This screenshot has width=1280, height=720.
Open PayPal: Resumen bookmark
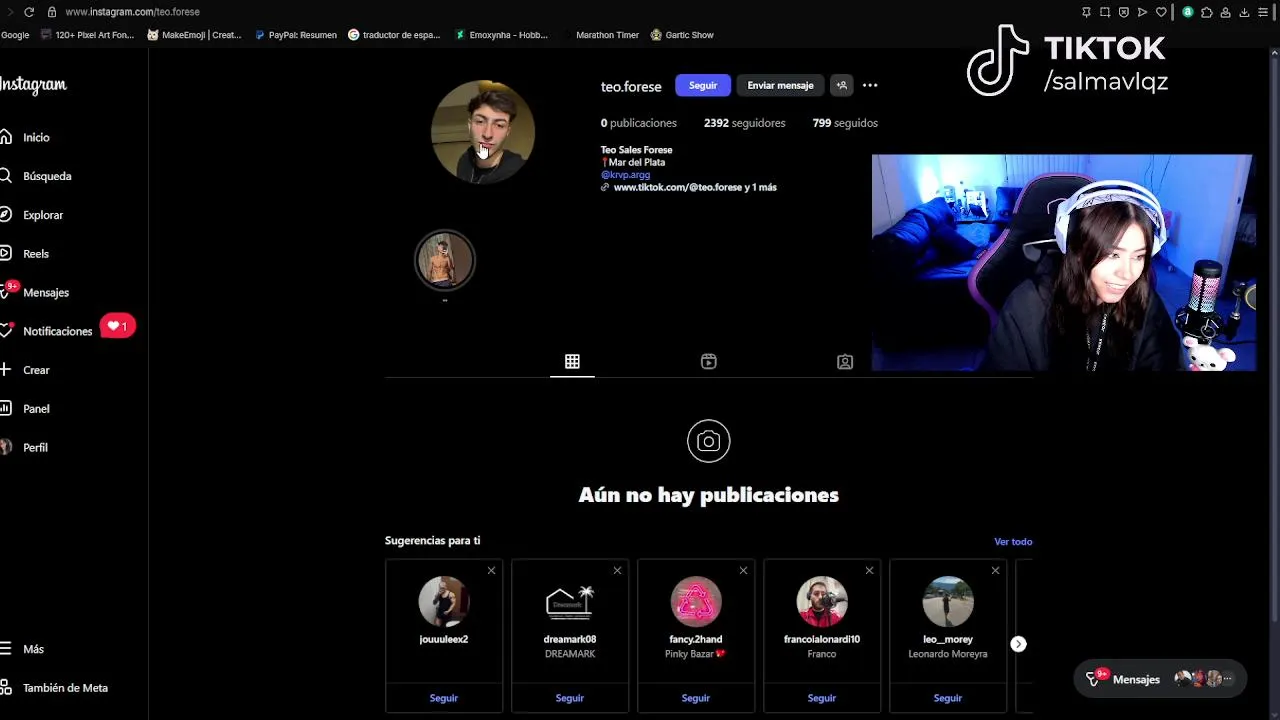click(296, 35)
